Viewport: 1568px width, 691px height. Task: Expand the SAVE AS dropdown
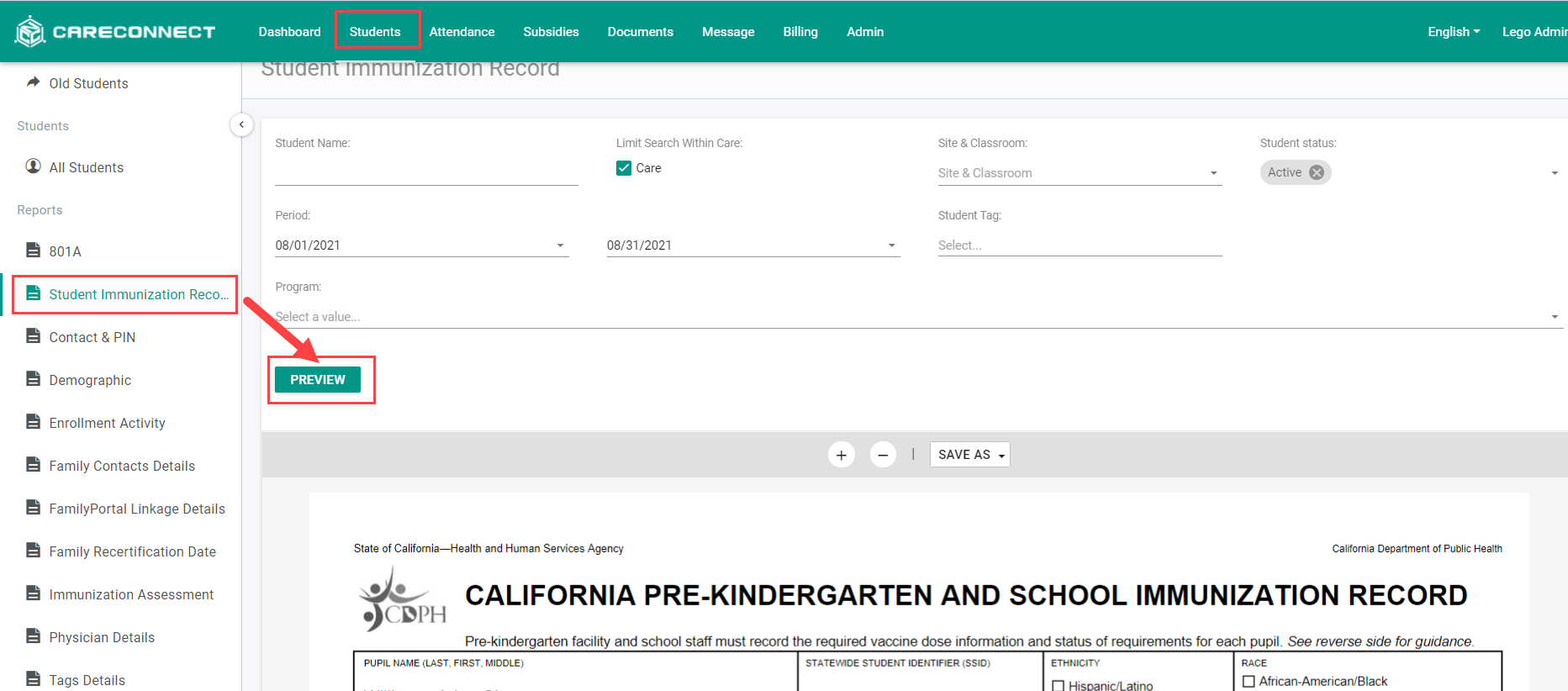[x=969, y=455]
